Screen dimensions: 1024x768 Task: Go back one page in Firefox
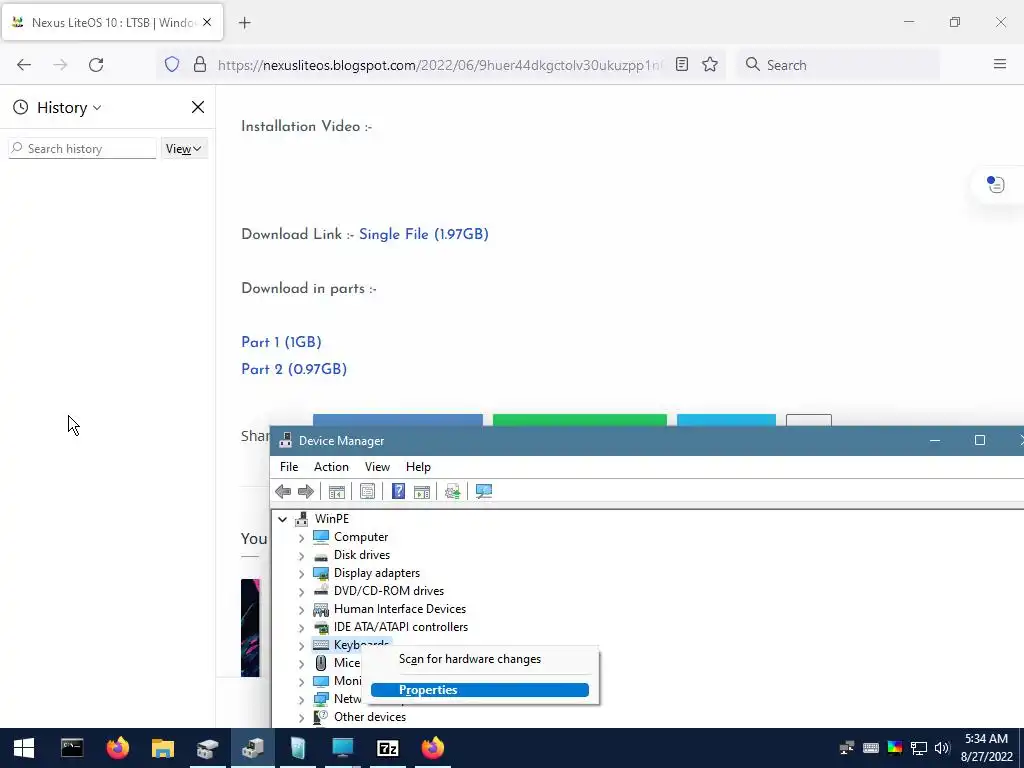(x=24, y=65)
